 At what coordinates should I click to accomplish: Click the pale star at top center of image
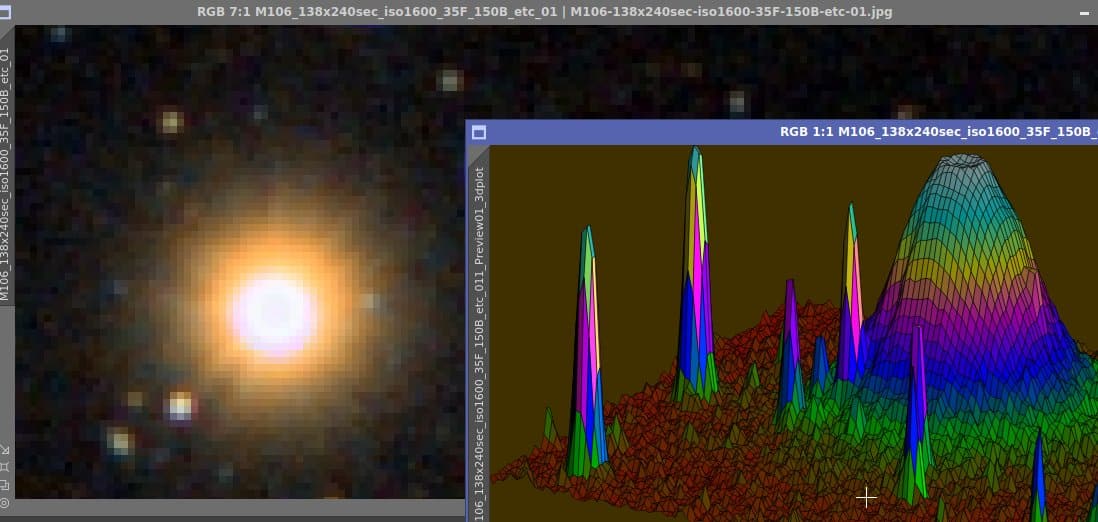point(450,81)
